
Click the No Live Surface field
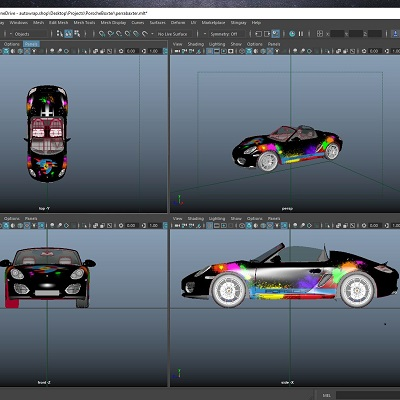point(173,34)
